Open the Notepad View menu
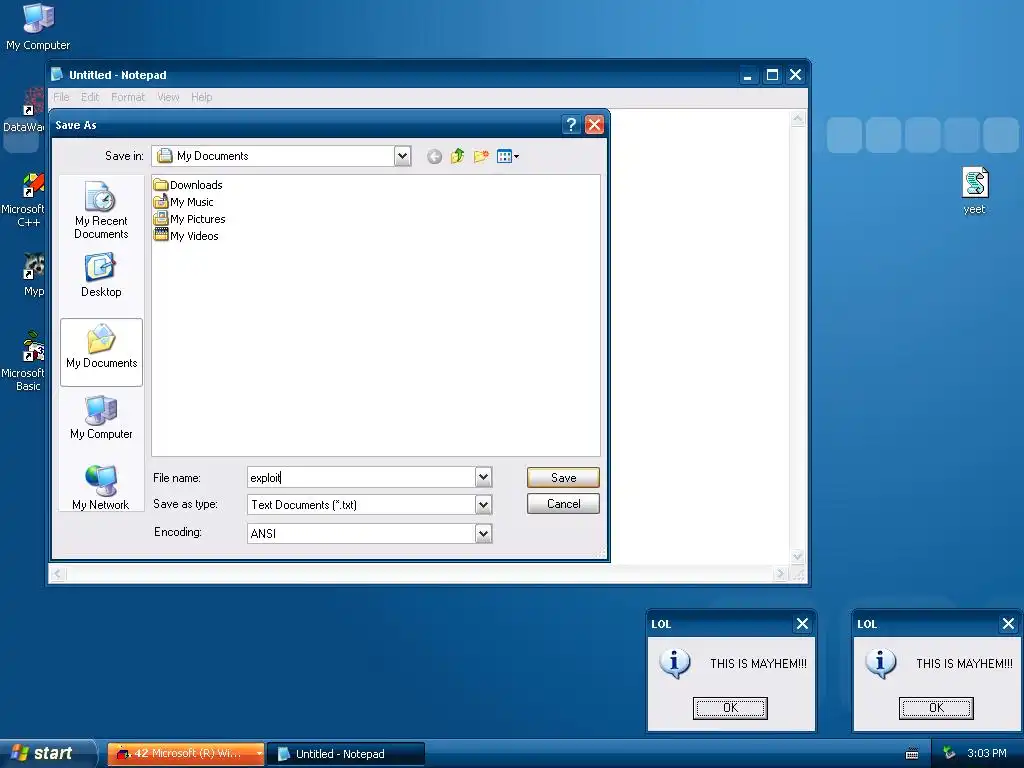This screenshot has height=768, width=1024. pyautogui.click(x=168, y=97)
